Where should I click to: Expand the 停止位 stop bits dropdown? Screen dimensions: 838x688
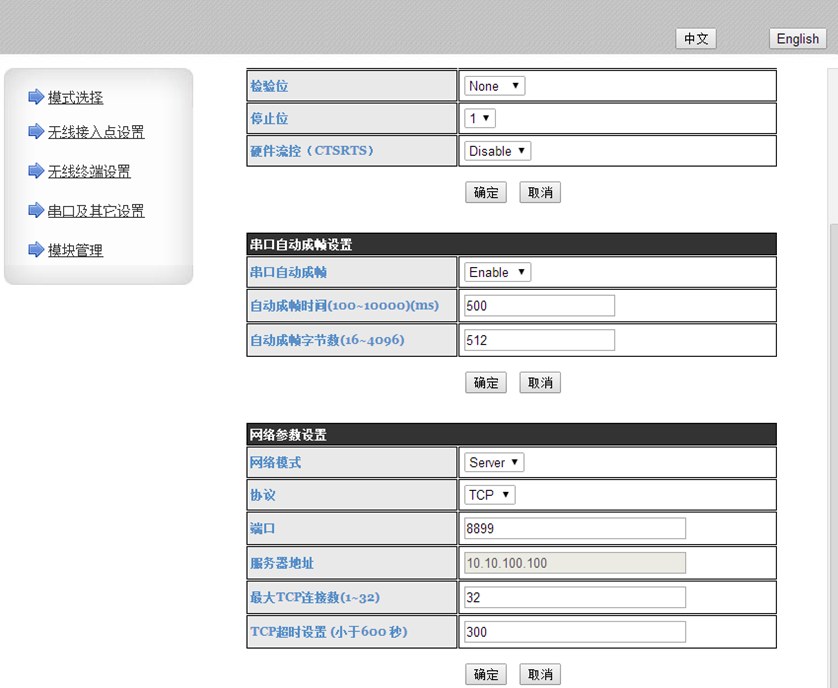(x=480, y=118)
